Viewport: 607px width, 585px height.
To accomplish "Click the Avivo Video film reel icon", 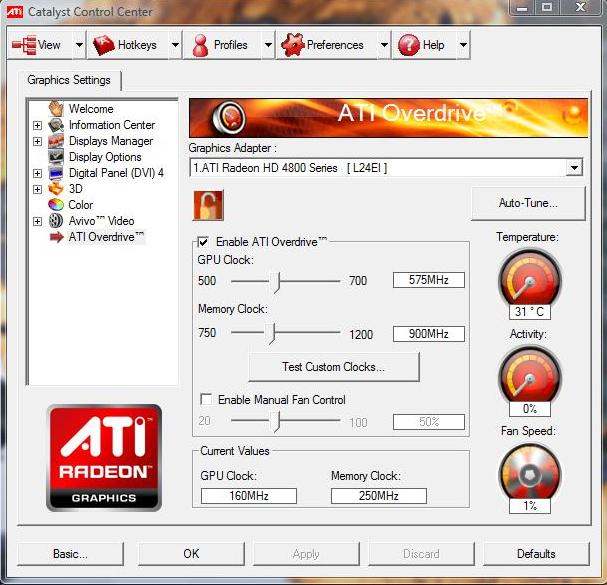I will click(56, 221).
